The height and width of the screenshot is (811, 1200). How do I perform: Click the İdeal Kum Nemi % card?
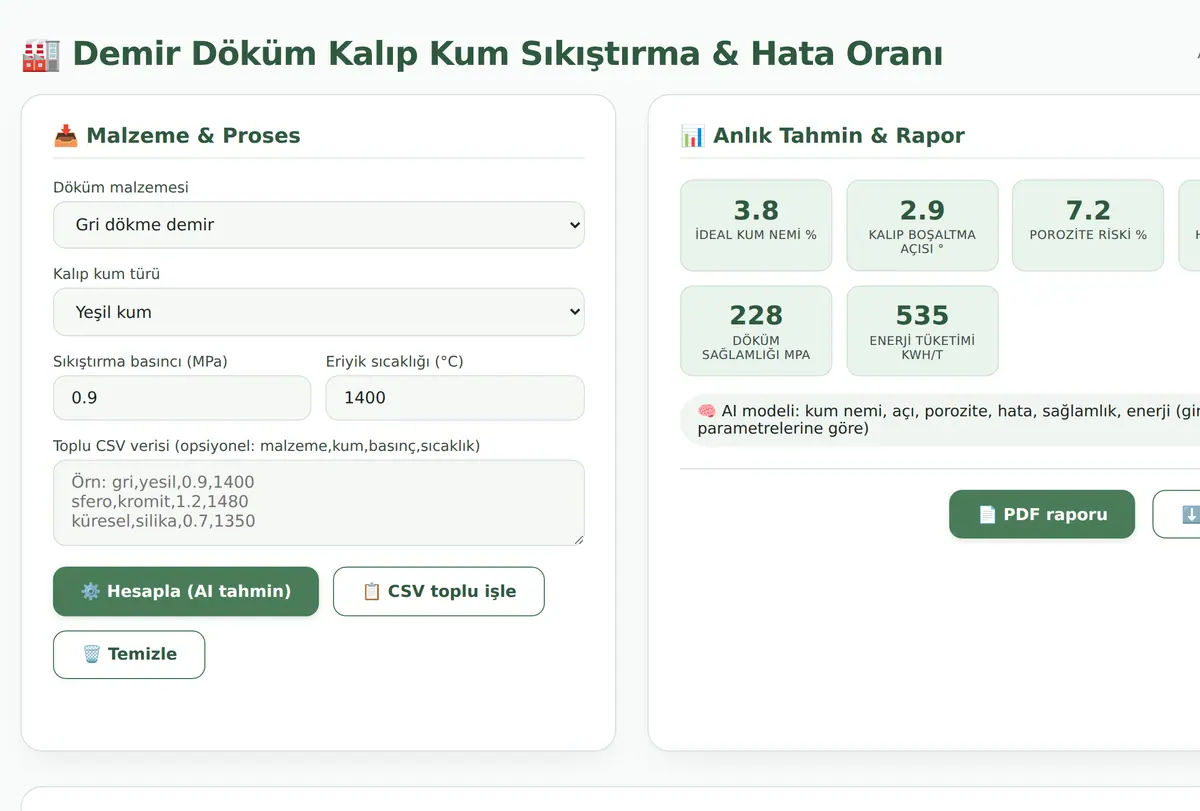pyautogui.click(x=756, y=225)
